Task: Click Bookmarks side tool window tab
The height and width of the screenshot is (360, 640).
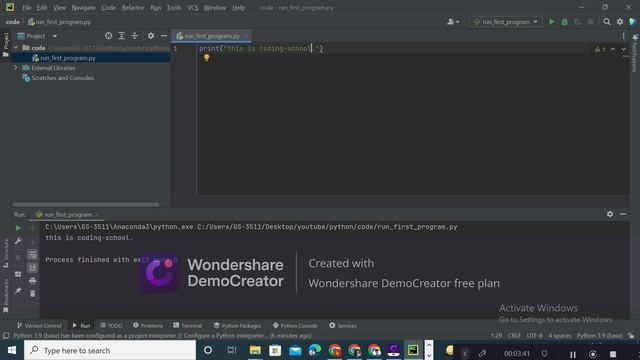Action: click(6, 296)
